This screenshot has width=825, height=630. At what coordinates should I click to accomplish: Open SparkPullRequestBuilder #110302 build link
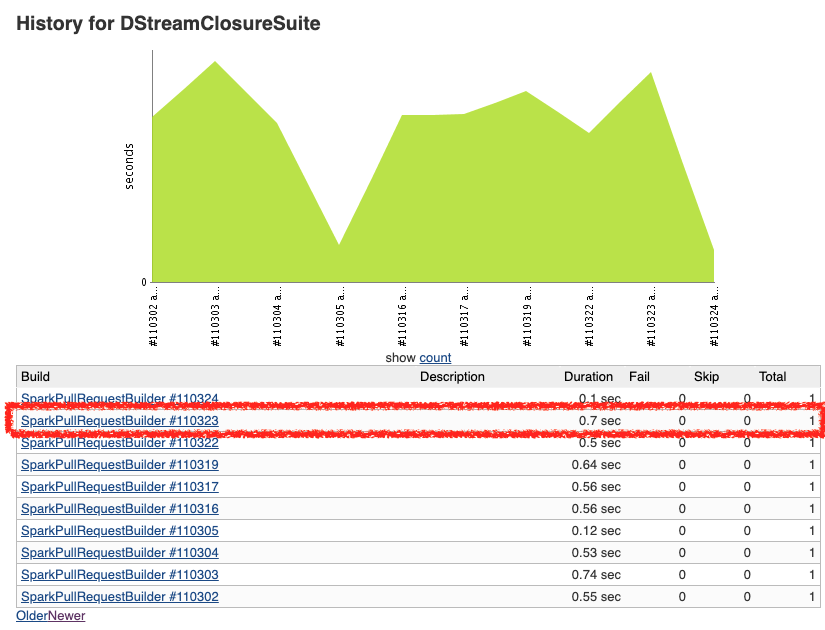[x=119, y=597]
